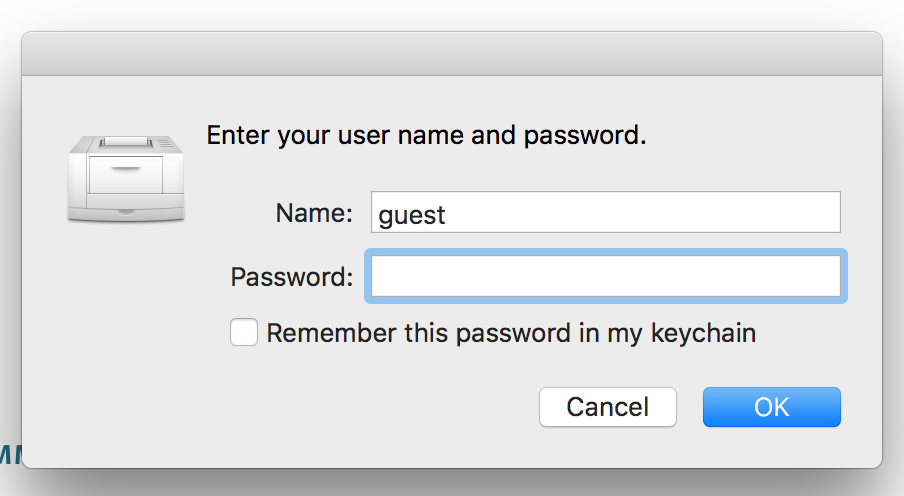Focus the Name field containing "guest"
This screenshot has height=496, width=904.
click(x=605, y=213)
